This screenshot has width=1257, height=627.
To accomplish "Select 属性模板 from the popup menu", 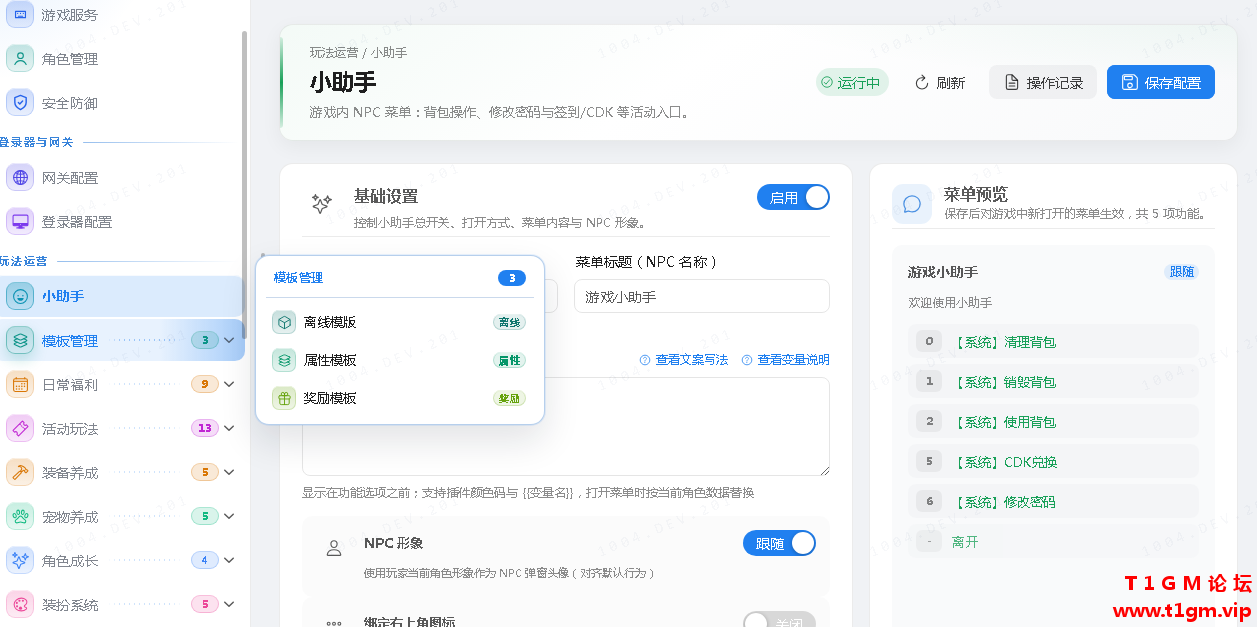I will (400, 360).
